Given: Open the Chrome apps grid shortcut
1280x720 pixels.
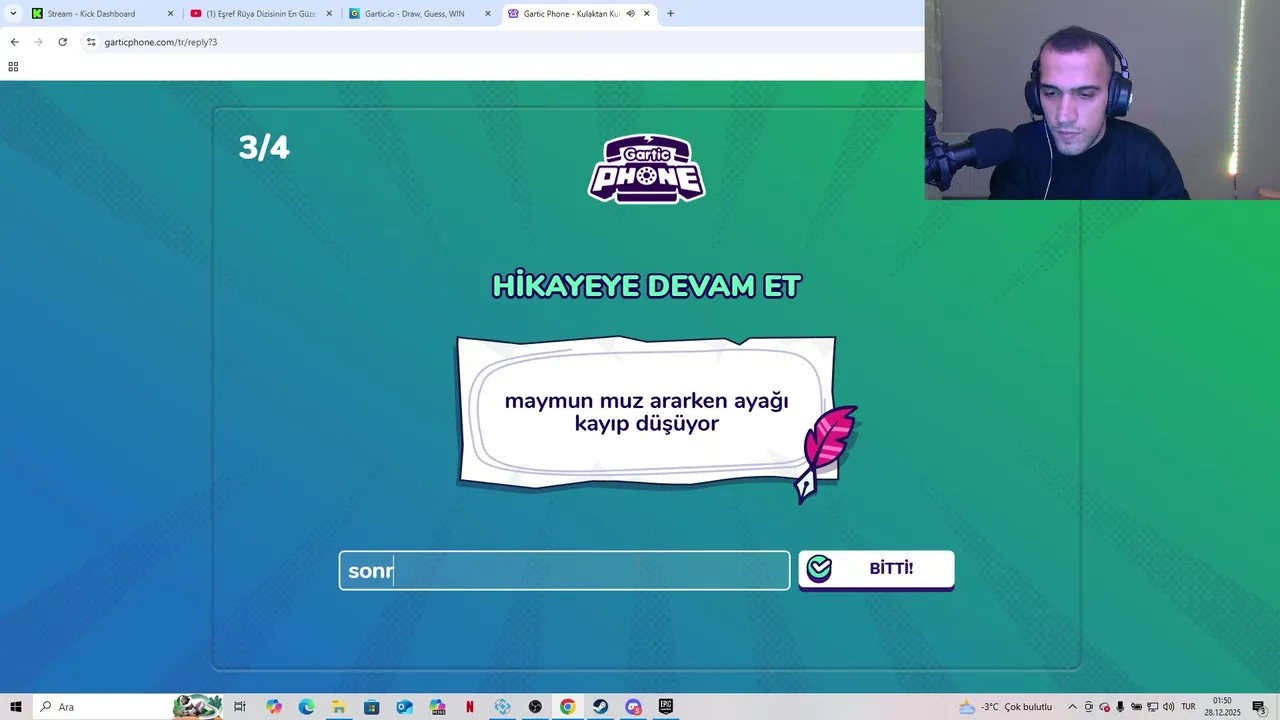Looking at the screenshot, I should click(x=13, y=67).
